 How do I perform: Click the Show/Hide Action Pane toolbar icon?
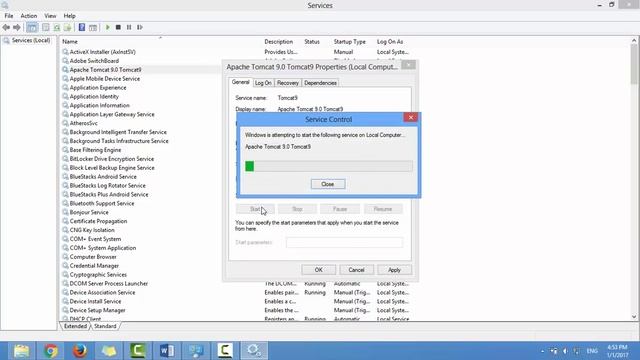(93, 27)
